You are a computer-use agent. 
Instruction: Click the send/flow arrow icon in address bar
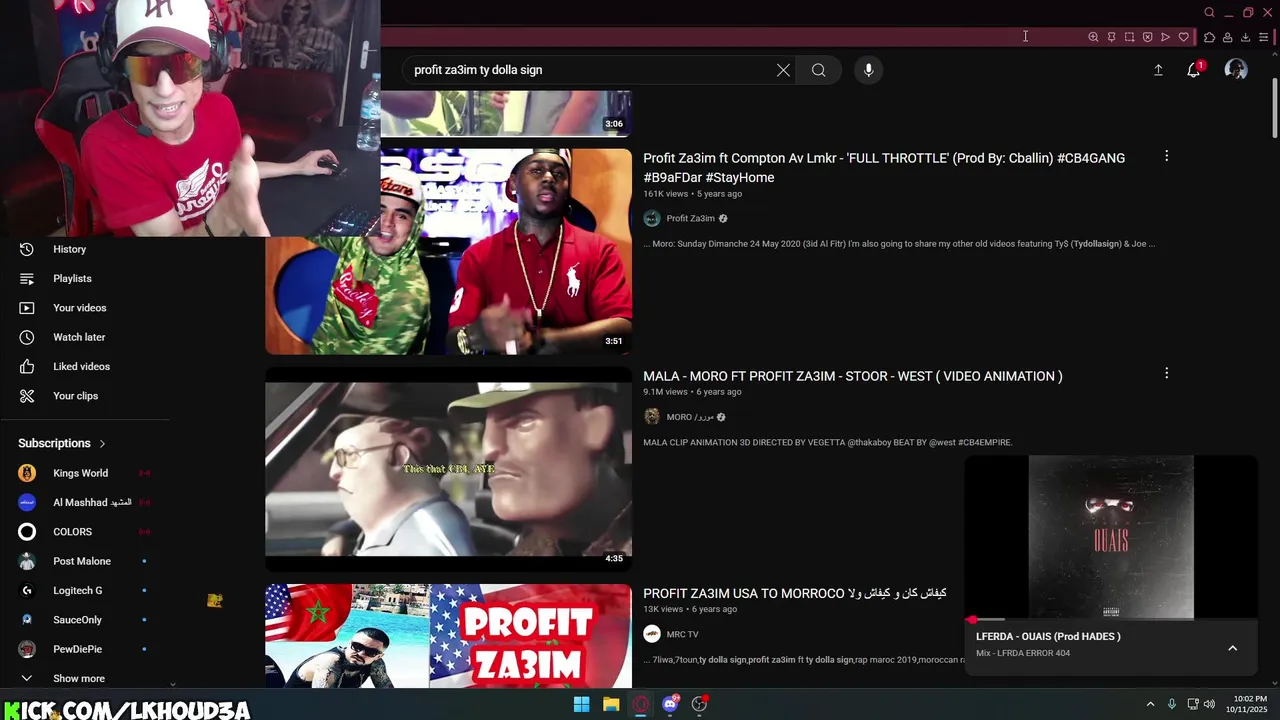pyautogui.click(x=1165, y=37)
